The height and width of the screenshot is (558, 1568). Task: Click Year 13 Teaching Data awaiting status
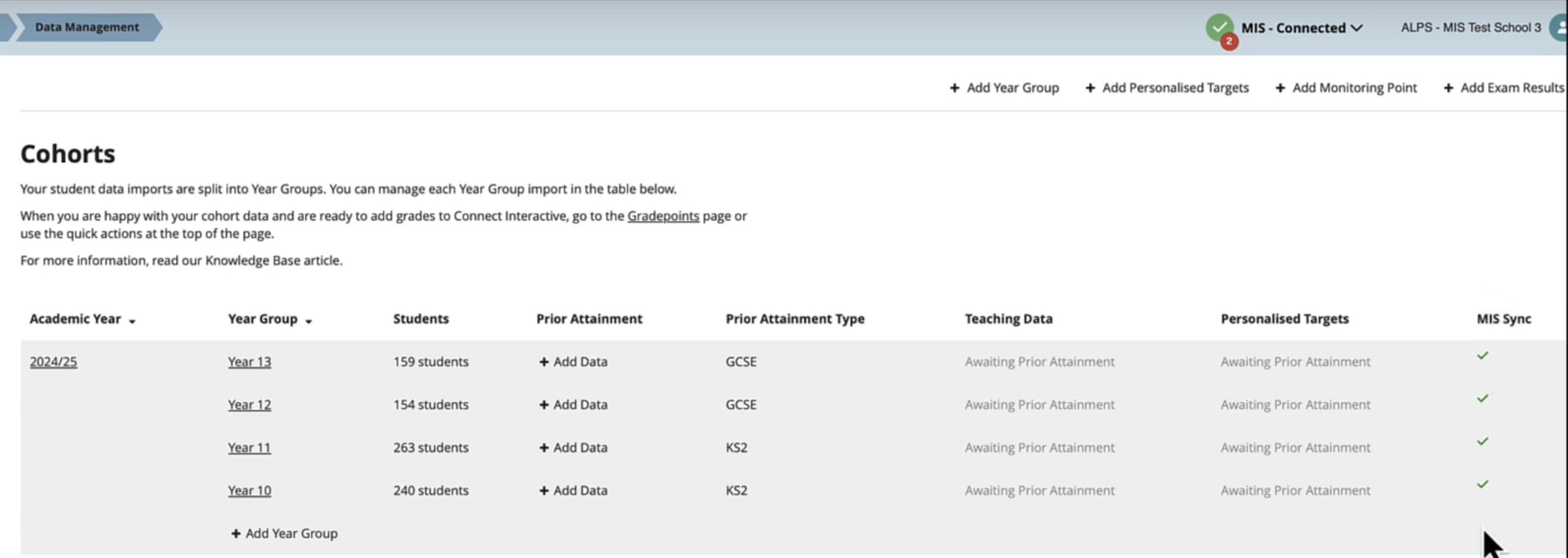[x=1039, y=361]
